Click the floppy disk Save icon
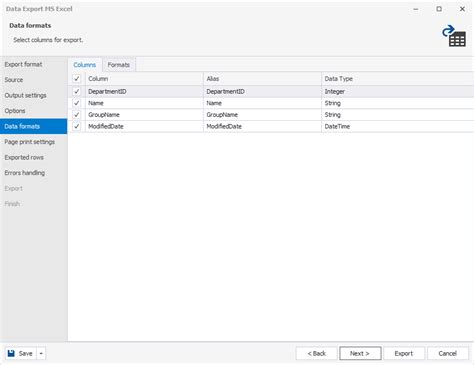Image resolution: width=474 pixels, height=365 pixels. pyautogui.click(x=11, y=353)
